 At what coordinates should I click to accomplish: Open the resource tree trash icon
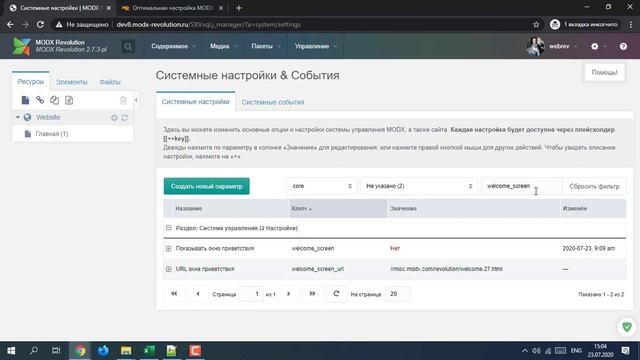point(123,100)
